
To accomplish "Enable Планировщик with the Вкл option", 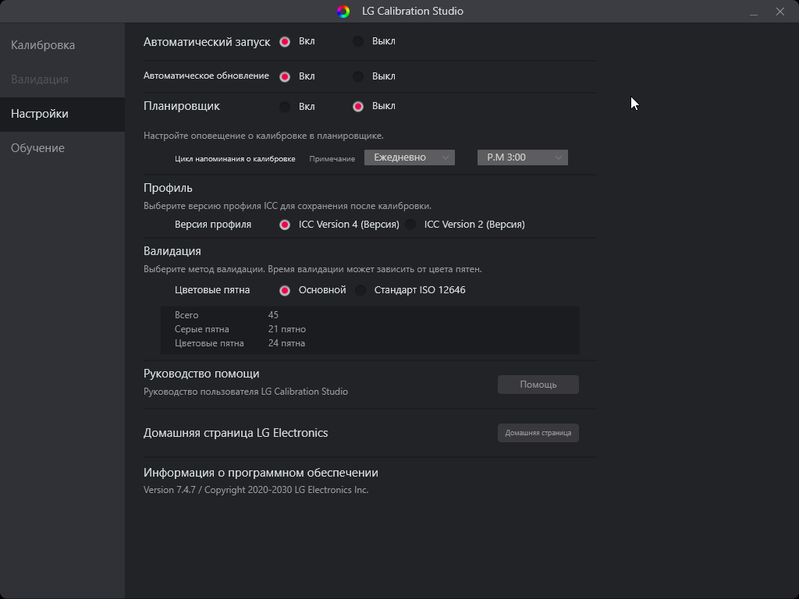I will 285,107.
